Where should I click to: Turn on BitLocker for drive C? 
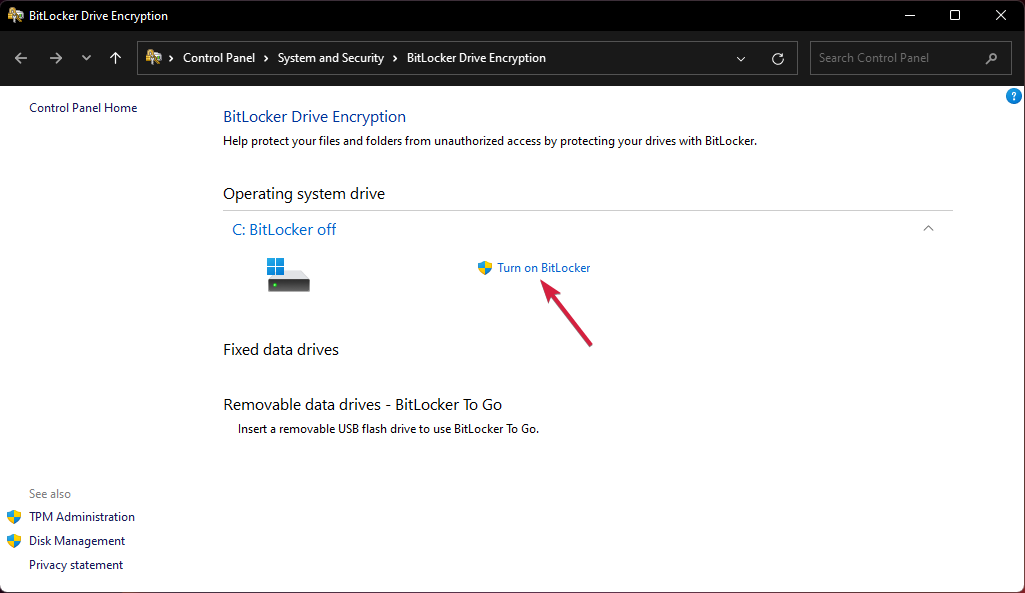[543, 267]
